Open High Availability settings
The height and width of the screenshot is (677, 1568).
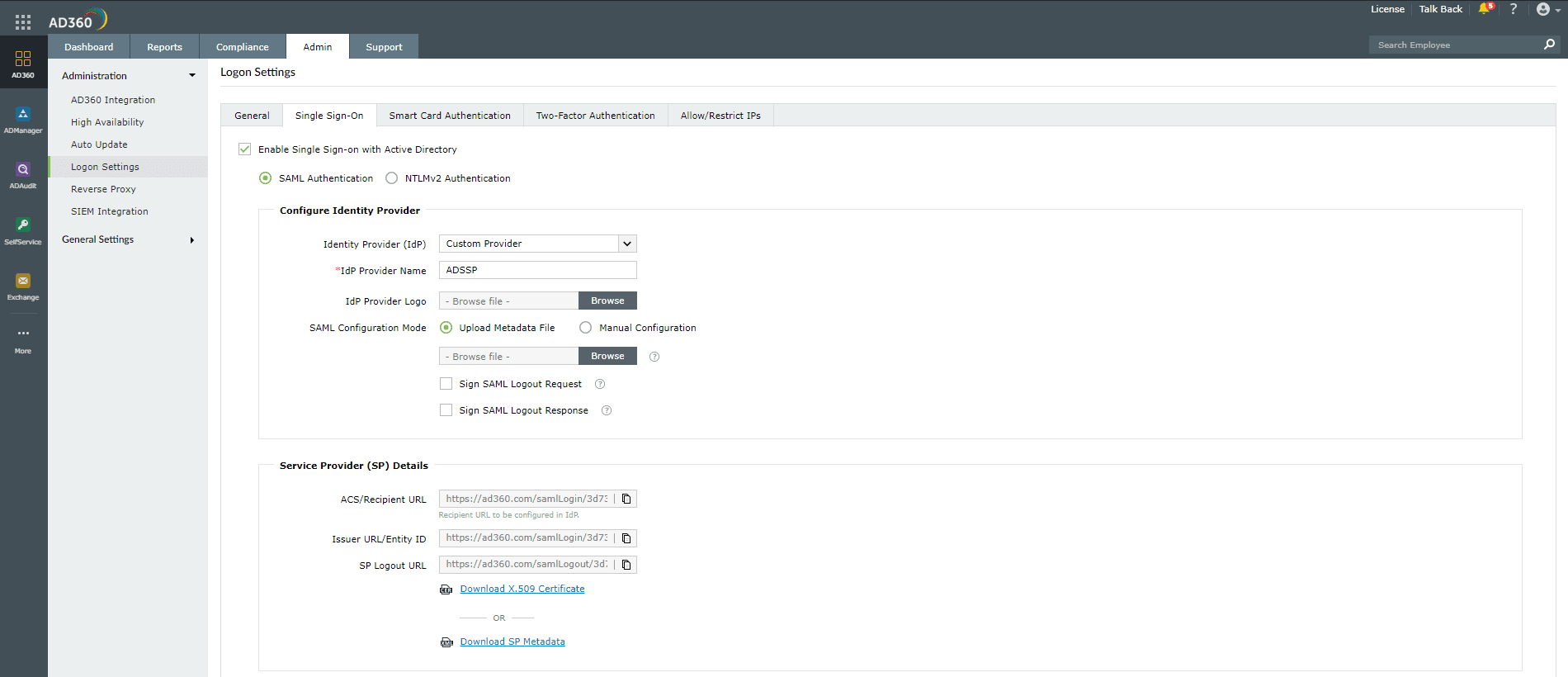point(107,122)
